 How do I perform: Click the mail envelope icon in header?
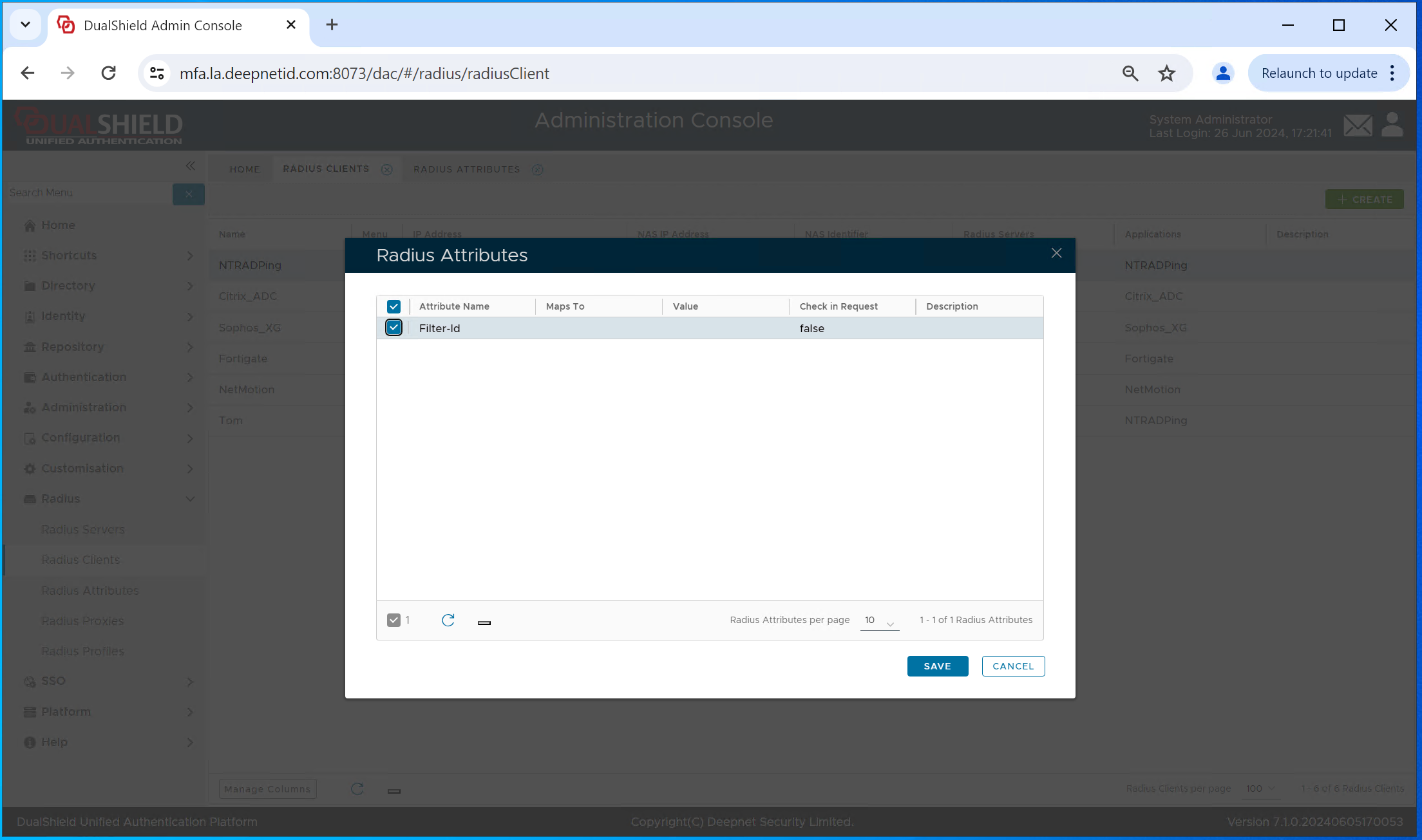click(x=1358, y=126)
